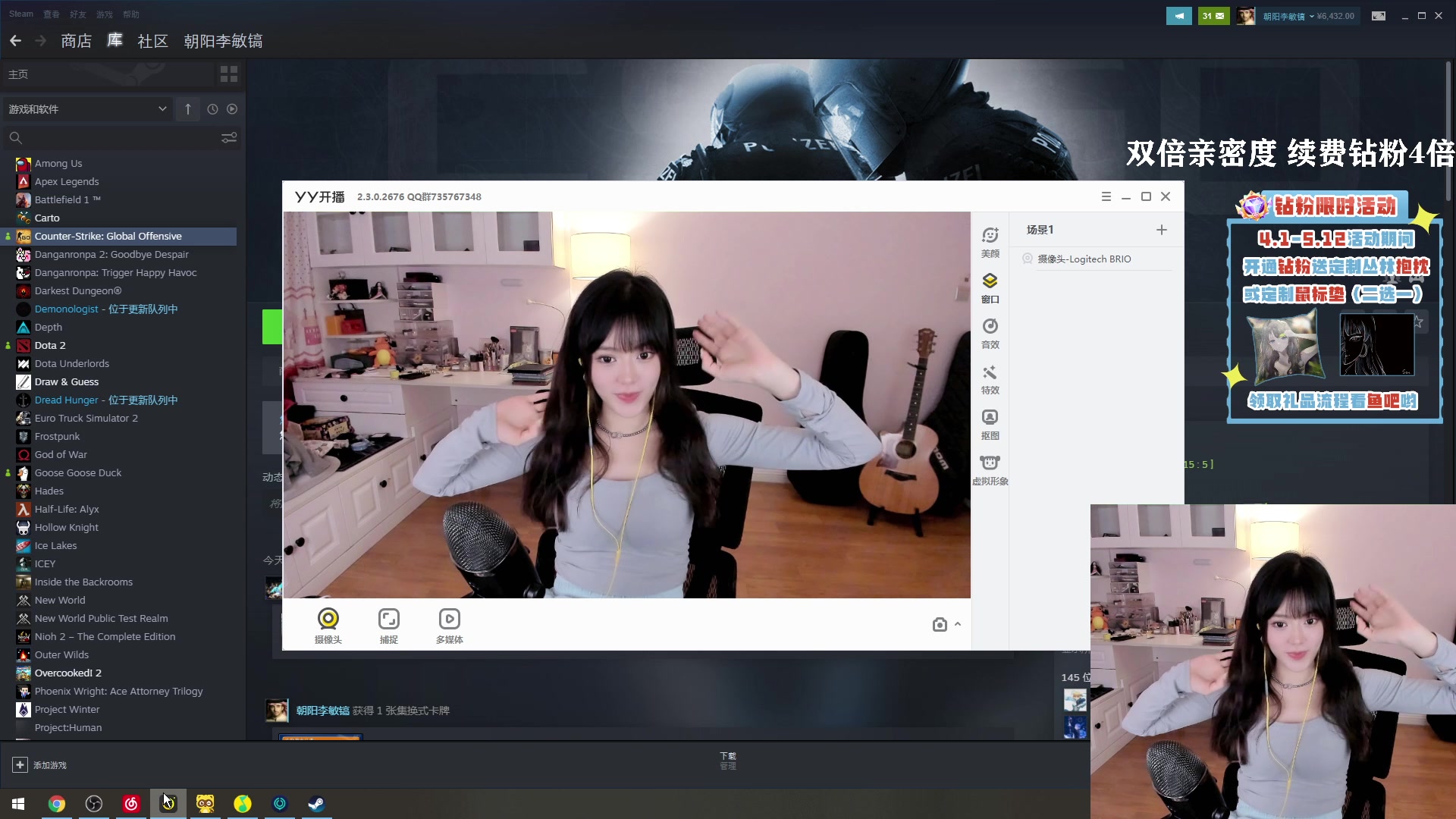Image resolution: width=1456 pixels, height=819 pixels.
Task: Open NetEase Cloud Music from taskbar
Action: [131, 804]
